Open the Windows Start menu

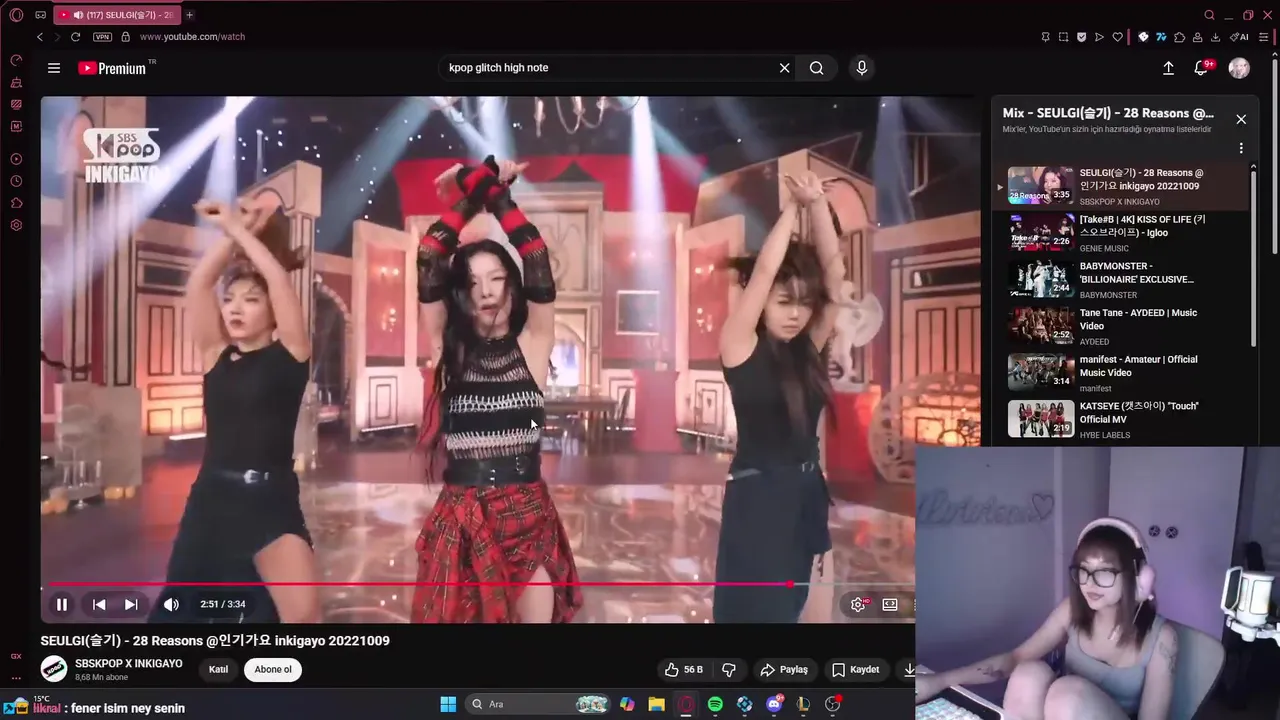[448, 704]
